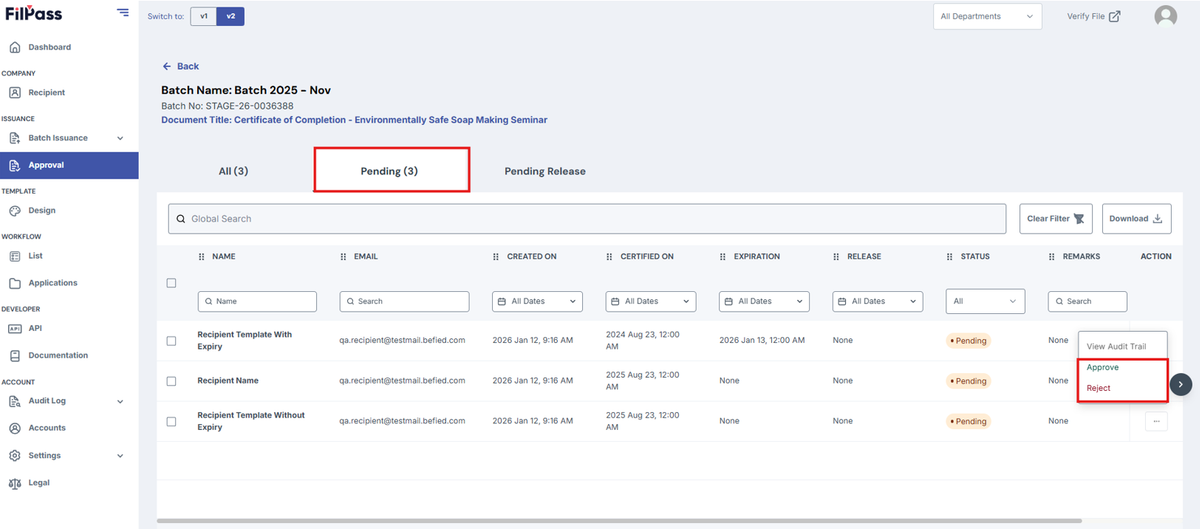The image size is (1200, 529).
Task: Click the EXPIRATION column drag handle
Action: (723, 257)
